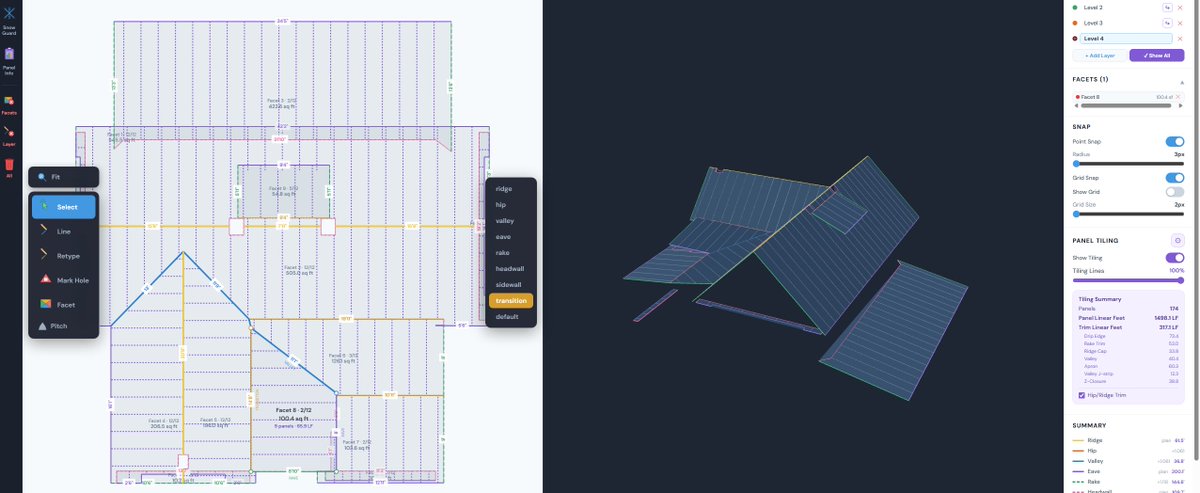Set line type to headwall
The image size is (1200, 493).
click(x=511, y=268)
